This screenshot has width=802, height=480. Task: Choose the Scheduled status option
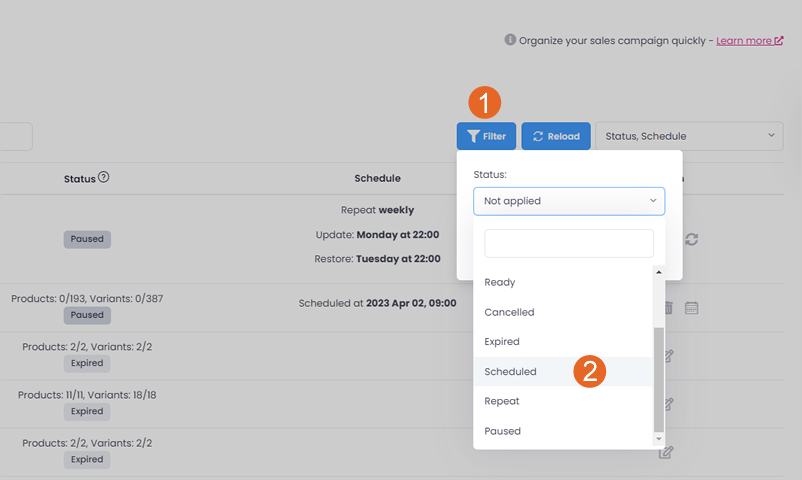[x=563, y=372]
